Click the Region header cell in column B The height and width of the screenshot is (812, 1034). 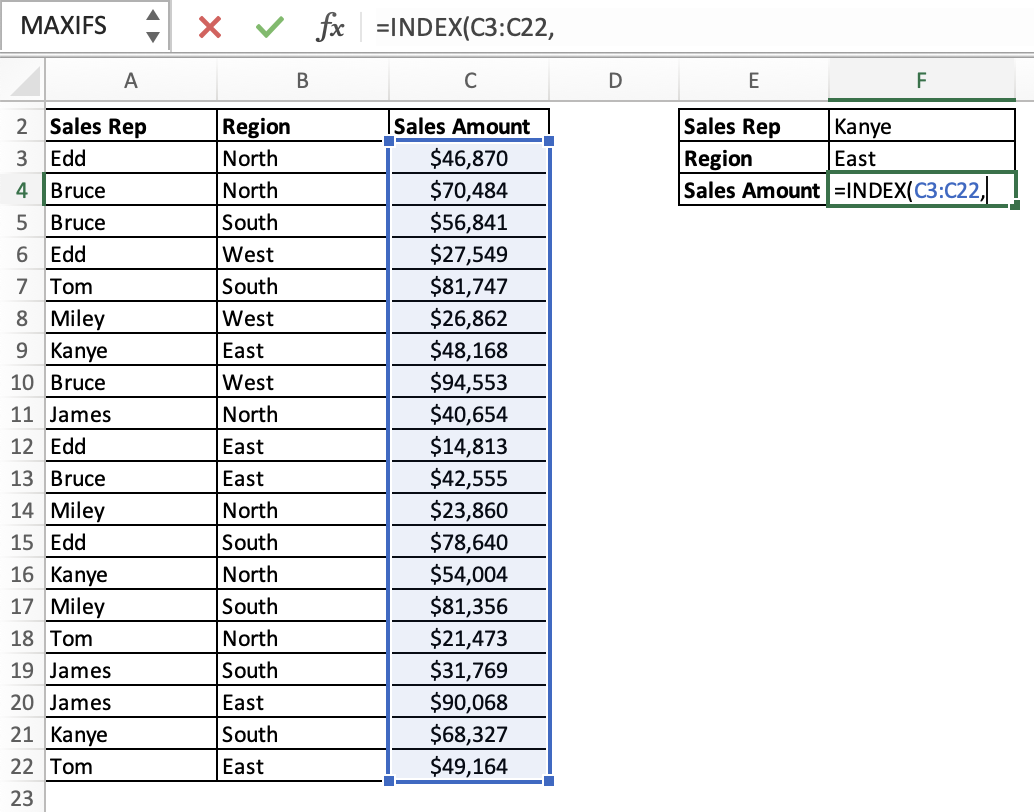(302, 125)
